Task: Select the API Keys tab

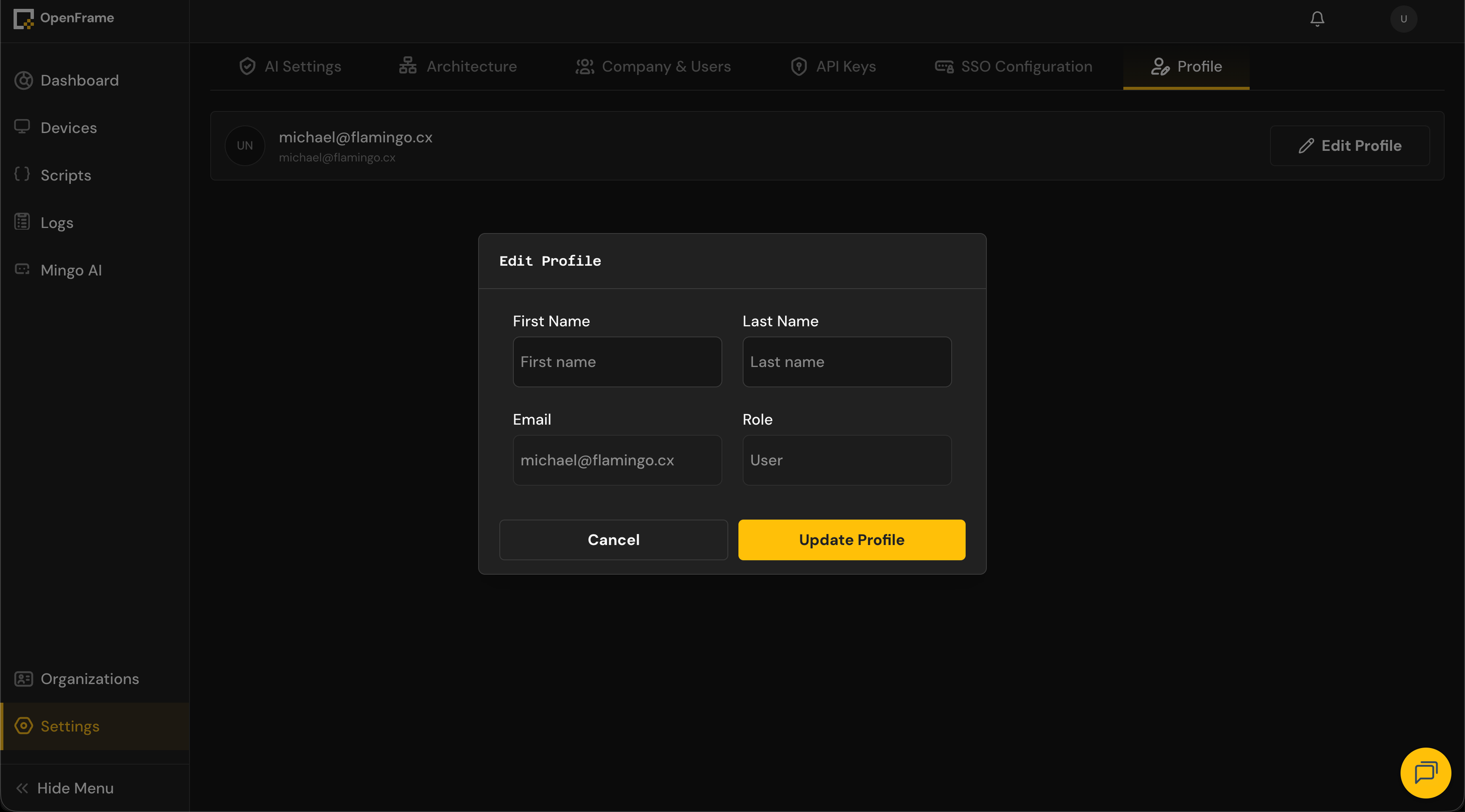Action: coord(833,66)
